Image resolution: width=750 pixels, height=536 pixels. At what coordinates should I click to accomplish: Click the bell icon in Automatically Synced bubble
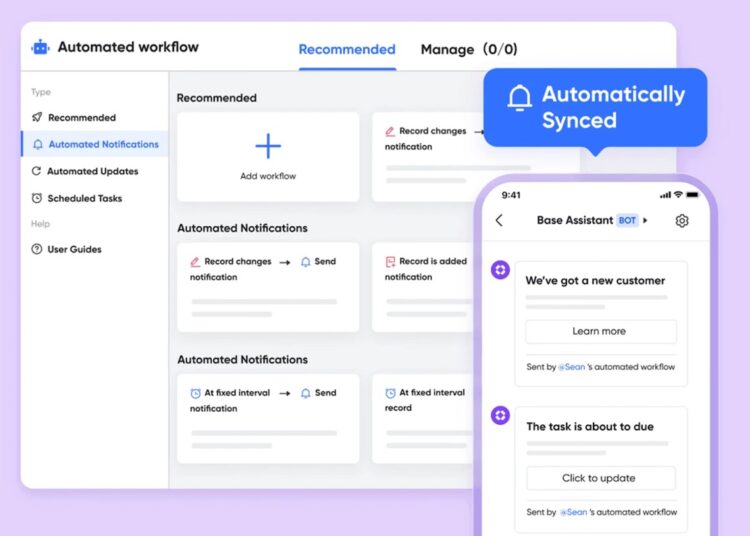519,98
